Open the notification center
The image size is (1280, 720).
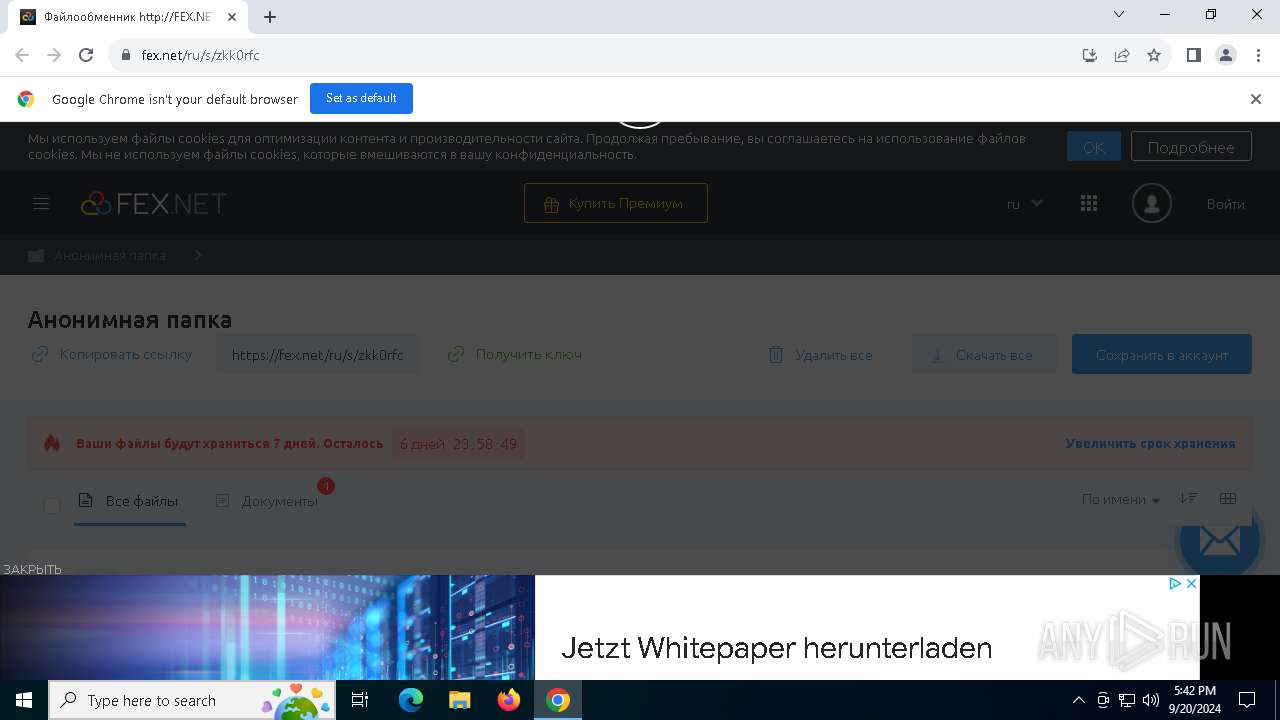click(1247, 700)
